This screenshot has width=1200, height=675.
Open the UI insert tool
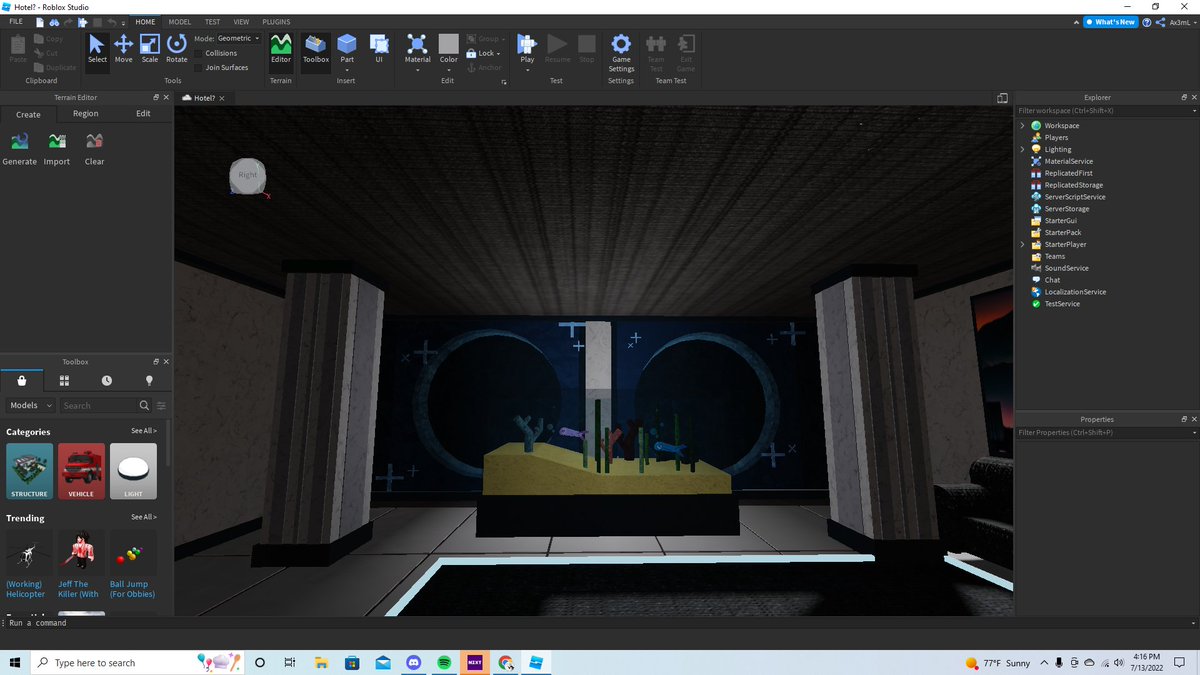[x=379, y=48]
